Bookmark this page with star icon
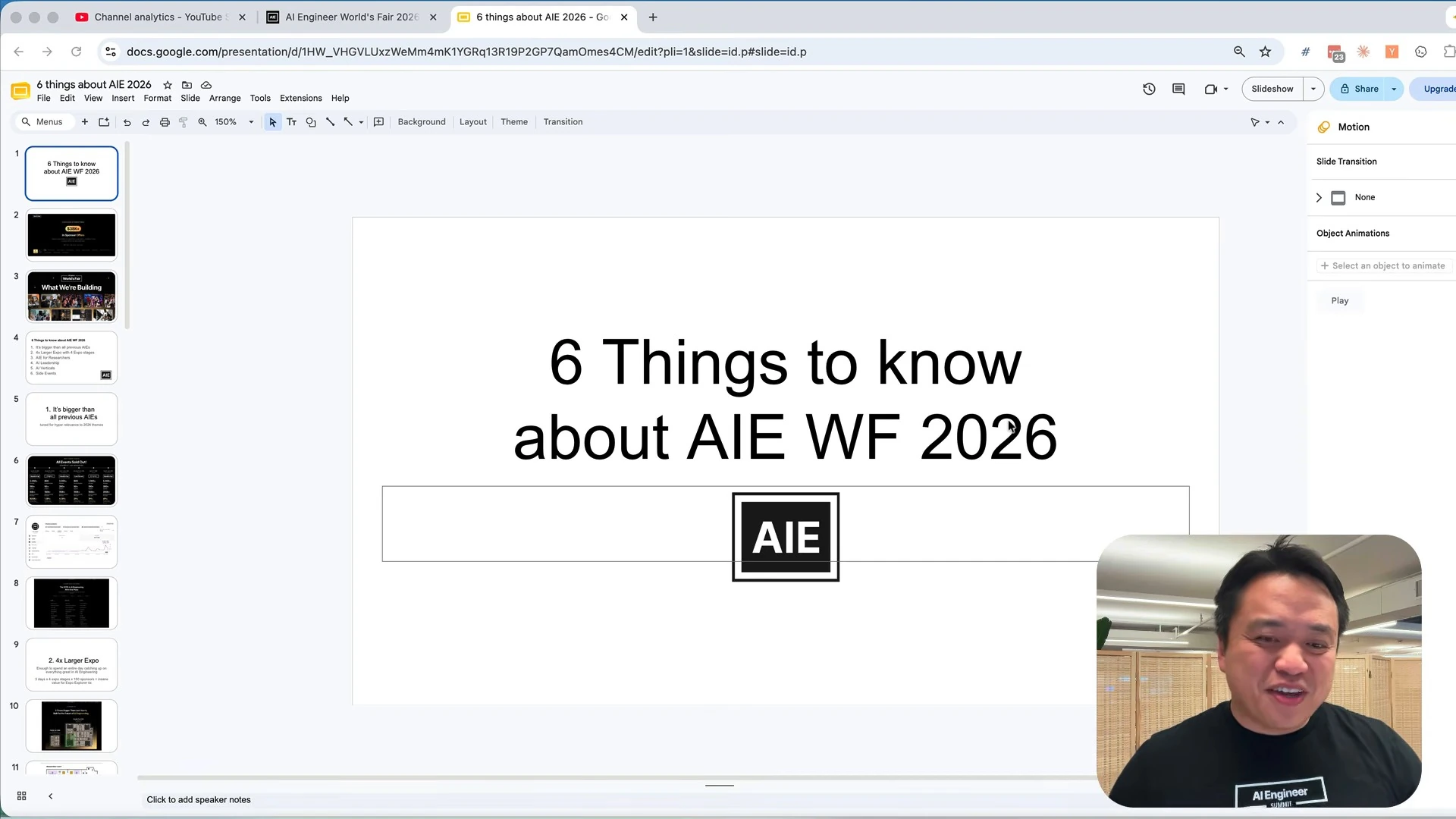Viewport: 1456px width, 819px height. pos(1265,52)
